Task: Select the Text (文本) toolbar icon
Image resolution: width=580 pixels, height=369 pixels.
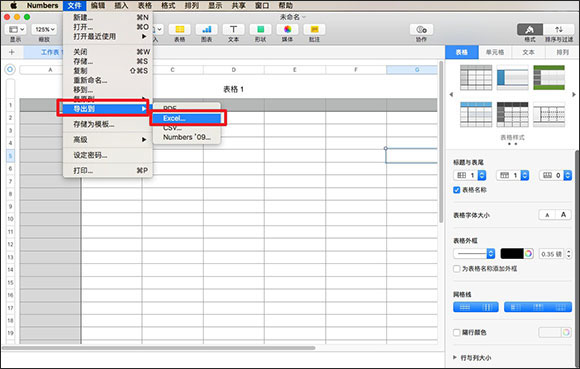Action: tap(233, 30)
